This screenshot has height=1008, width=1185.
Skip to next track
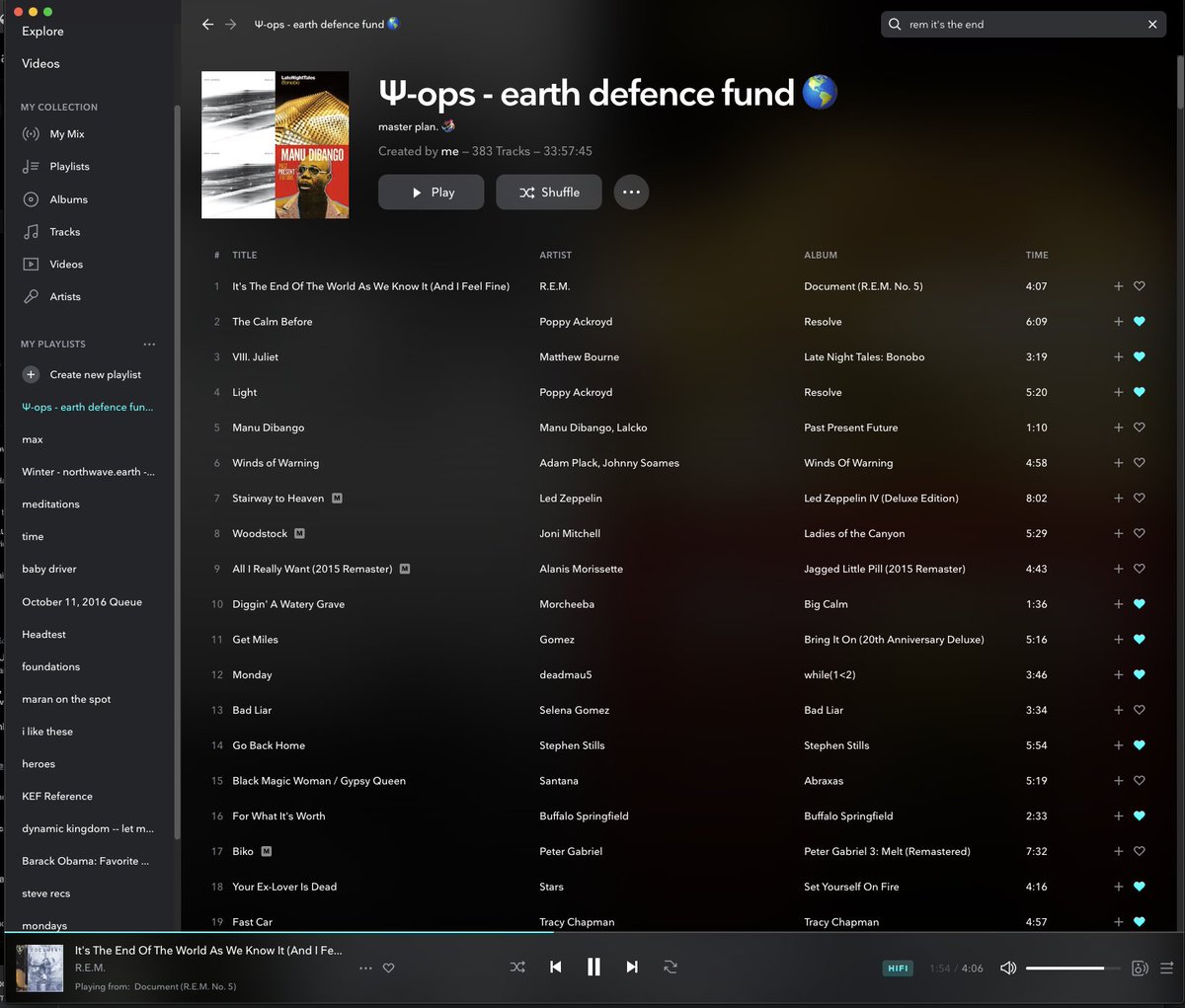point(632,968)
